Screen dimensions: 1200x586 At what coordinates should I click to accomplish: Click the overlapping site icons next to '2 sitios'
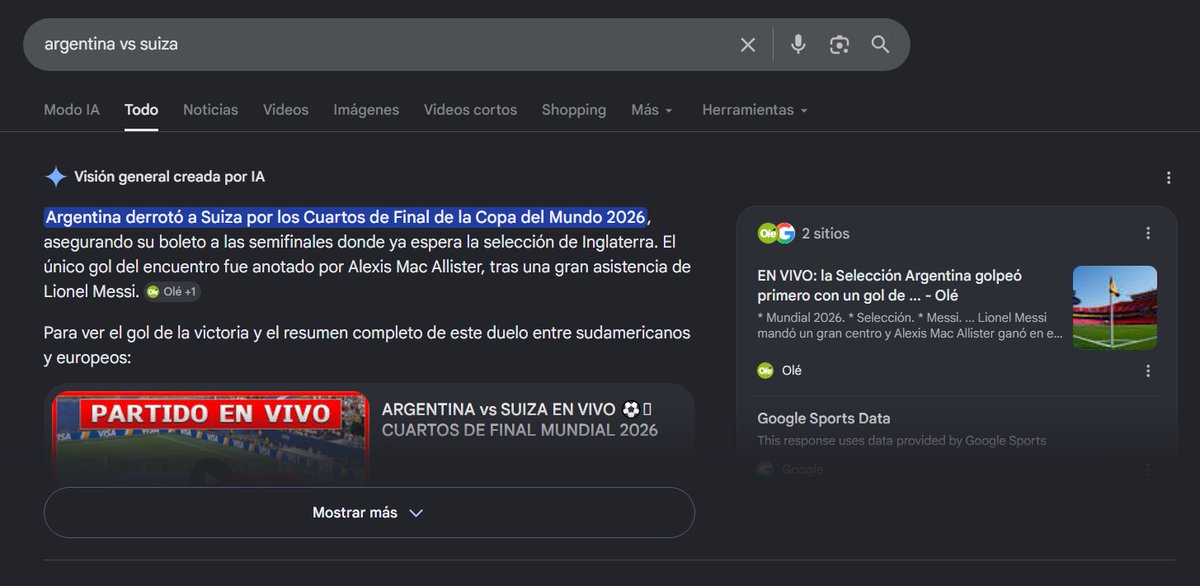pyautogui.click(x=776, y=233)
